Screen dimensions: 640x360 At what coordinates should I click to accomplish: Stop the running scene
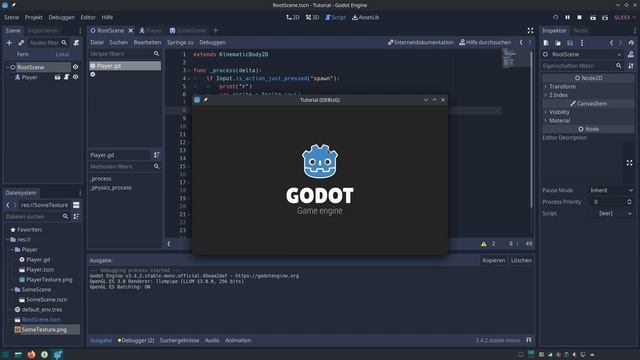click(x=580, y=18)
